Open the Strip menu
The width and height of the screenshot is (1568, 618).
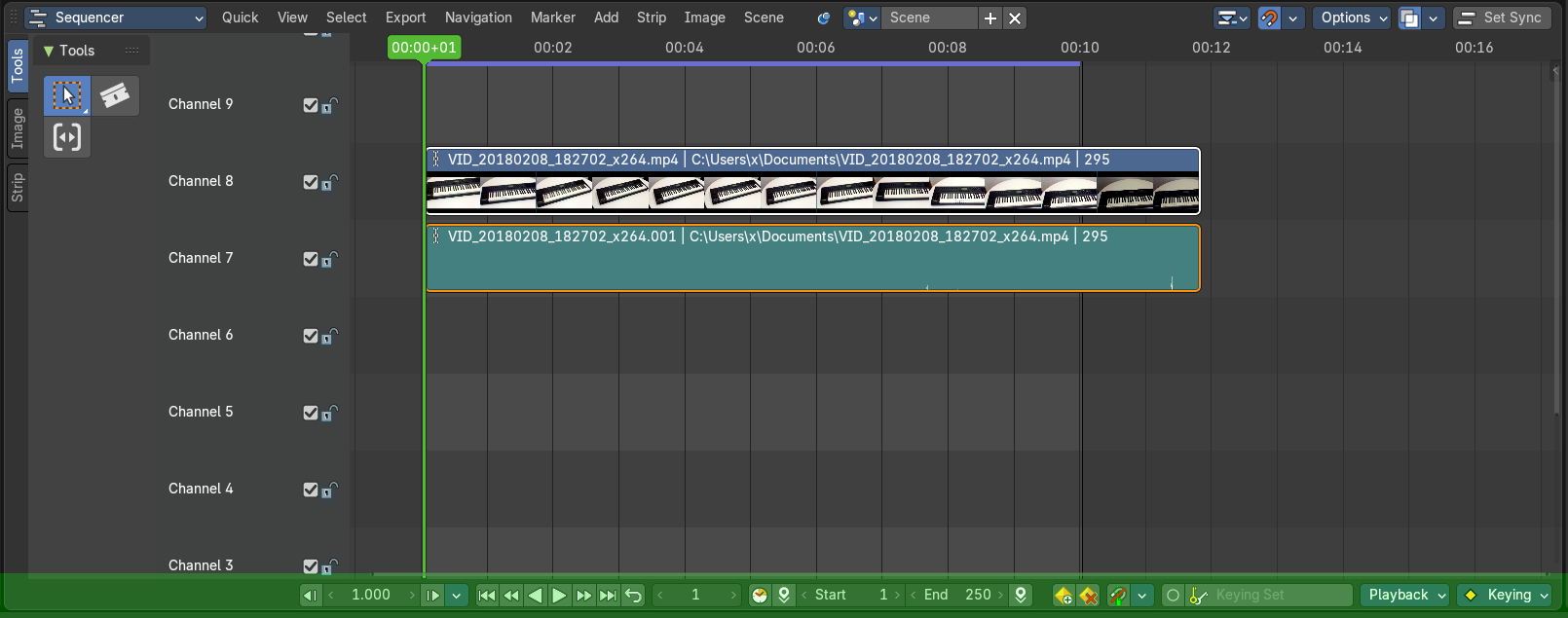coord(652,18)
